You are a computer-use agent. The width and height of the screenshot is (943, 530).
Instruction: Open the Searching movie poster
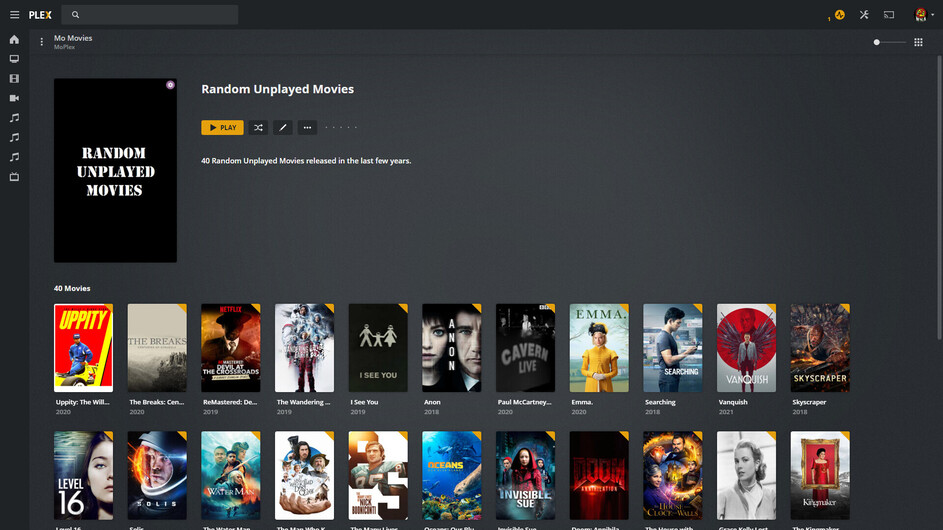click(x=673, y=348)
